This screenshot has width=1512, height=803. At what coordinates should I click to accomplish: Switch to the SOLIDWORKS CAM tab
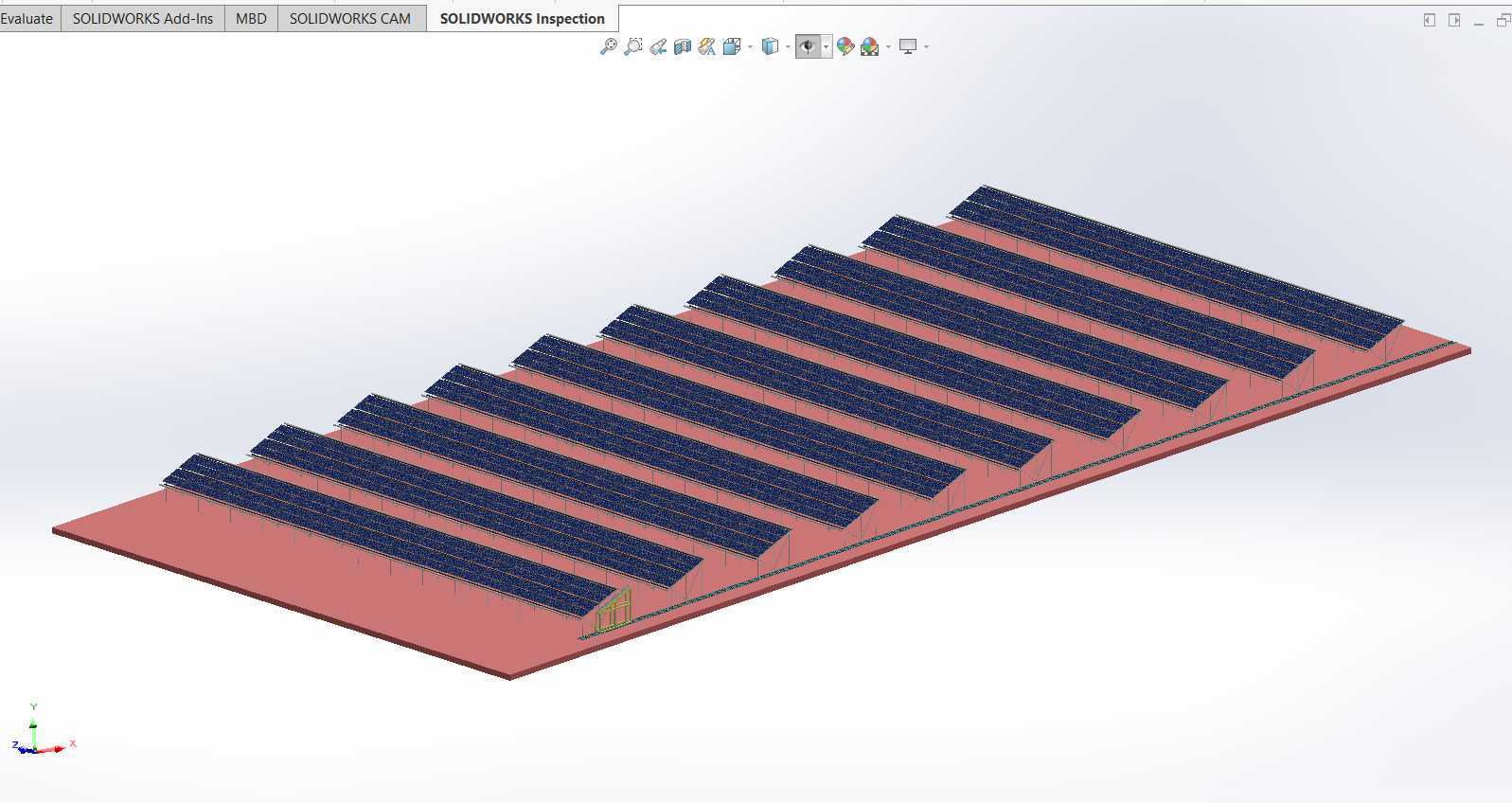pos(350,18)
